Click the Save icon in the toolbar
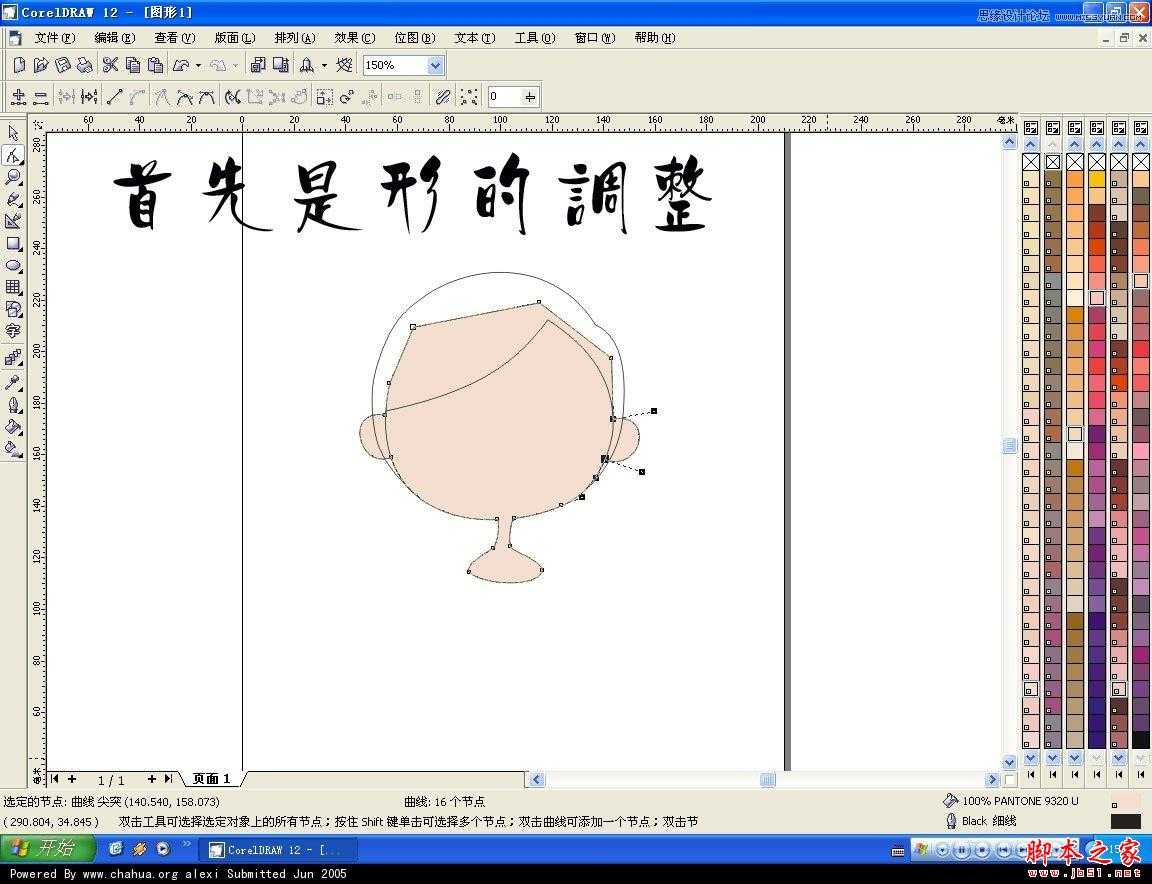The width and height of the screenshot is (1152, 884). (63, 65)
